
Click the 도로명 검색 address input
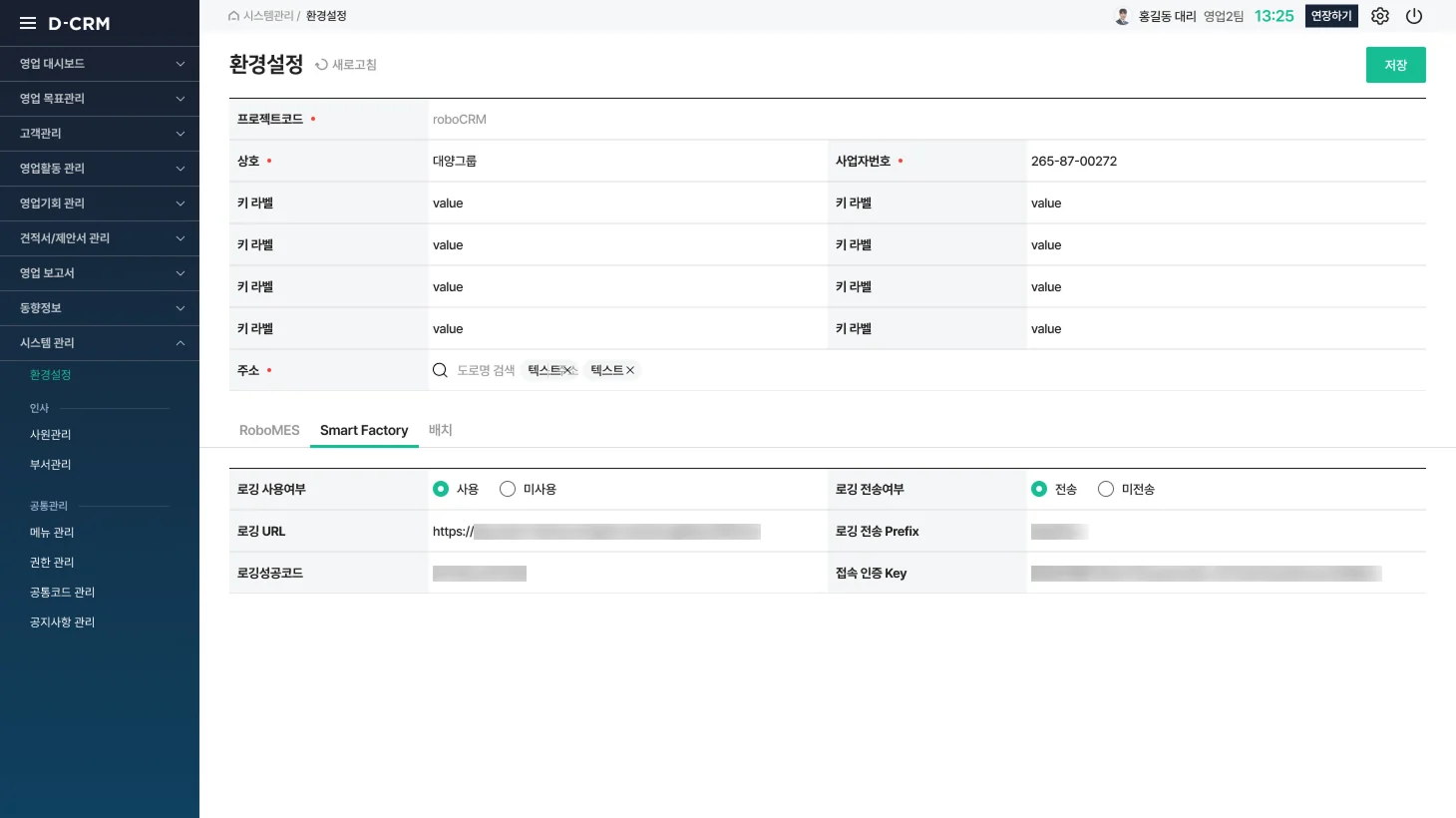tap(486, 370)
